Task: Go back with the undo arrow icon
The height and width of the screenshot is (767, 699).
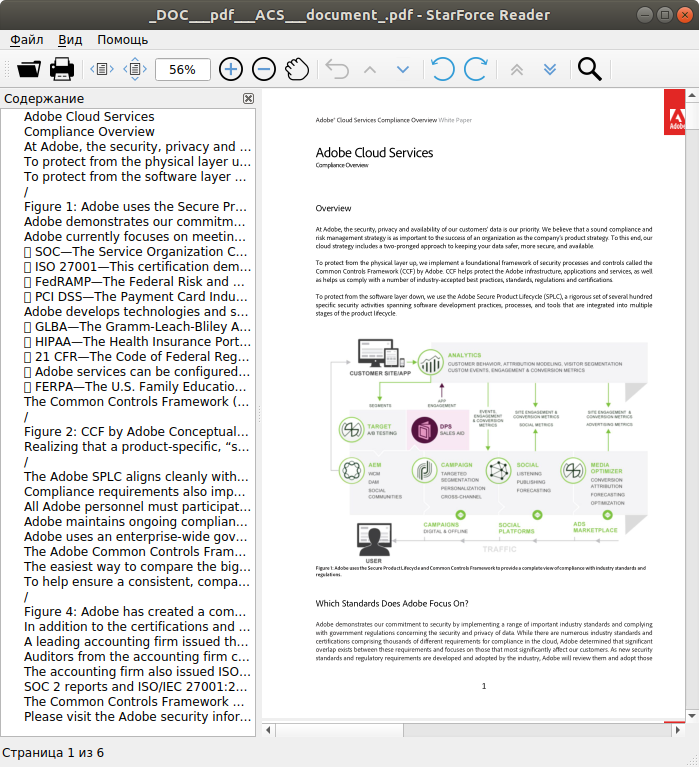Action: pos(337,69)
